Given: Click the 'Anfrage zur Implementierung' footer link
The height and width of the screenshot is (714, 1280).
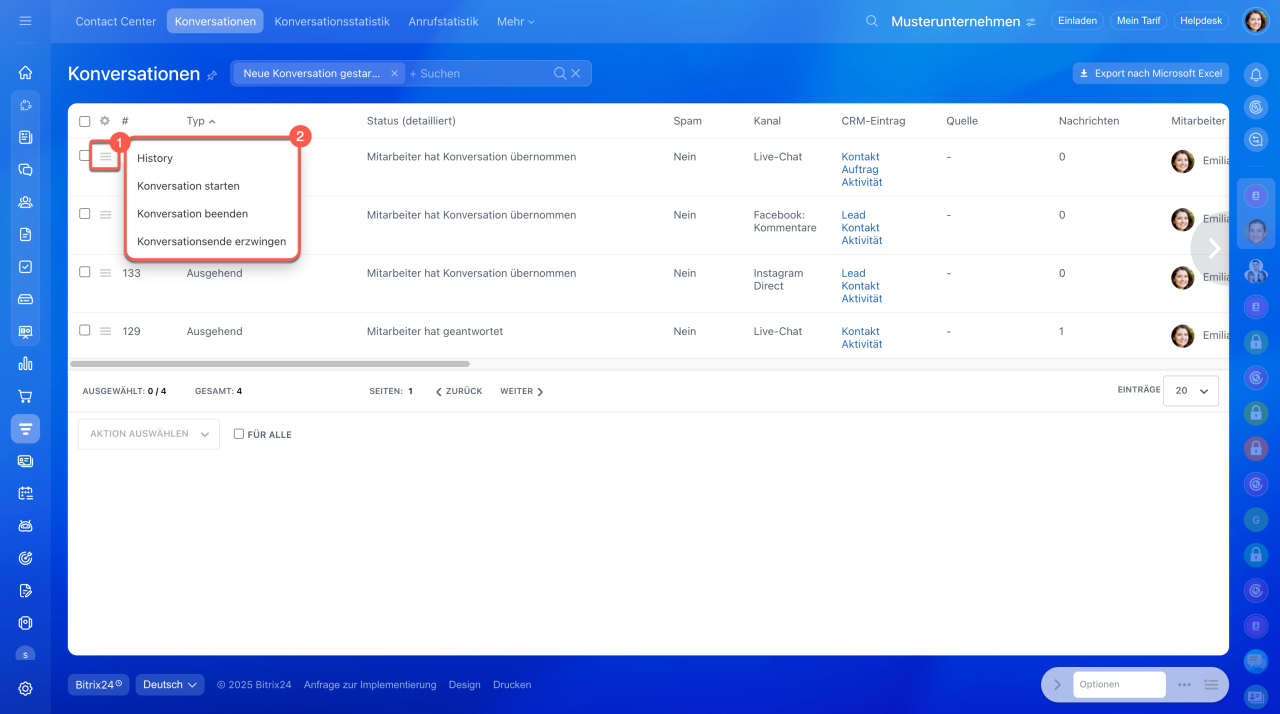Looking at the screenshot, I should 370,685.
